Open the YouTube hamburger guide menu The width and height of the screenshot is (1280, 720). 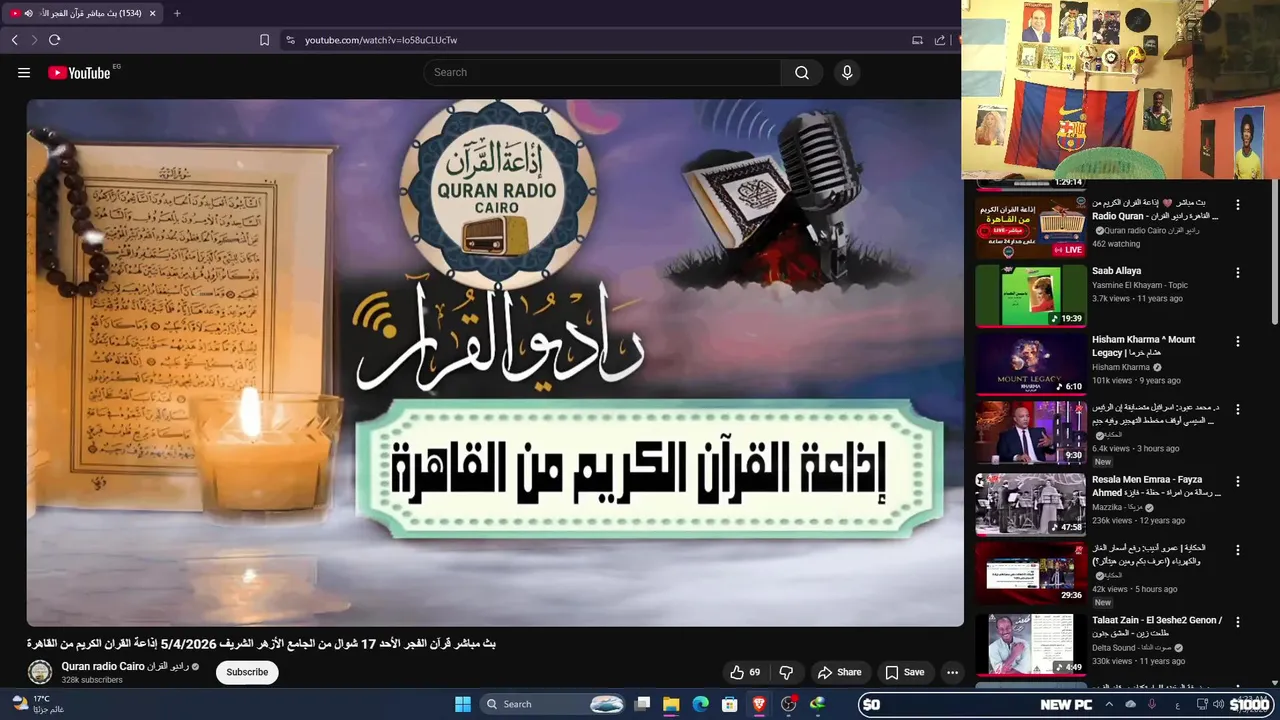coord(24,73)
